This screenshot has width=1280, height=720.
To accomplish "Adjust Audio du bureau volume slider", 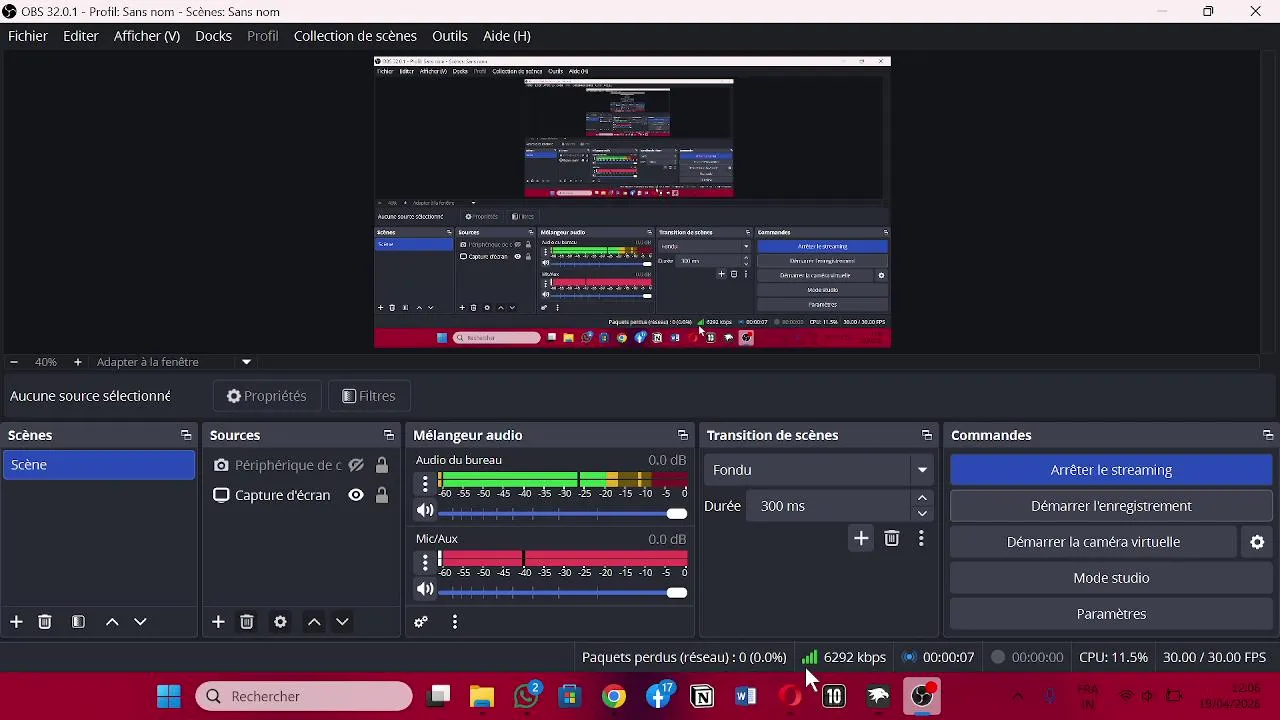I will (563, 513).
